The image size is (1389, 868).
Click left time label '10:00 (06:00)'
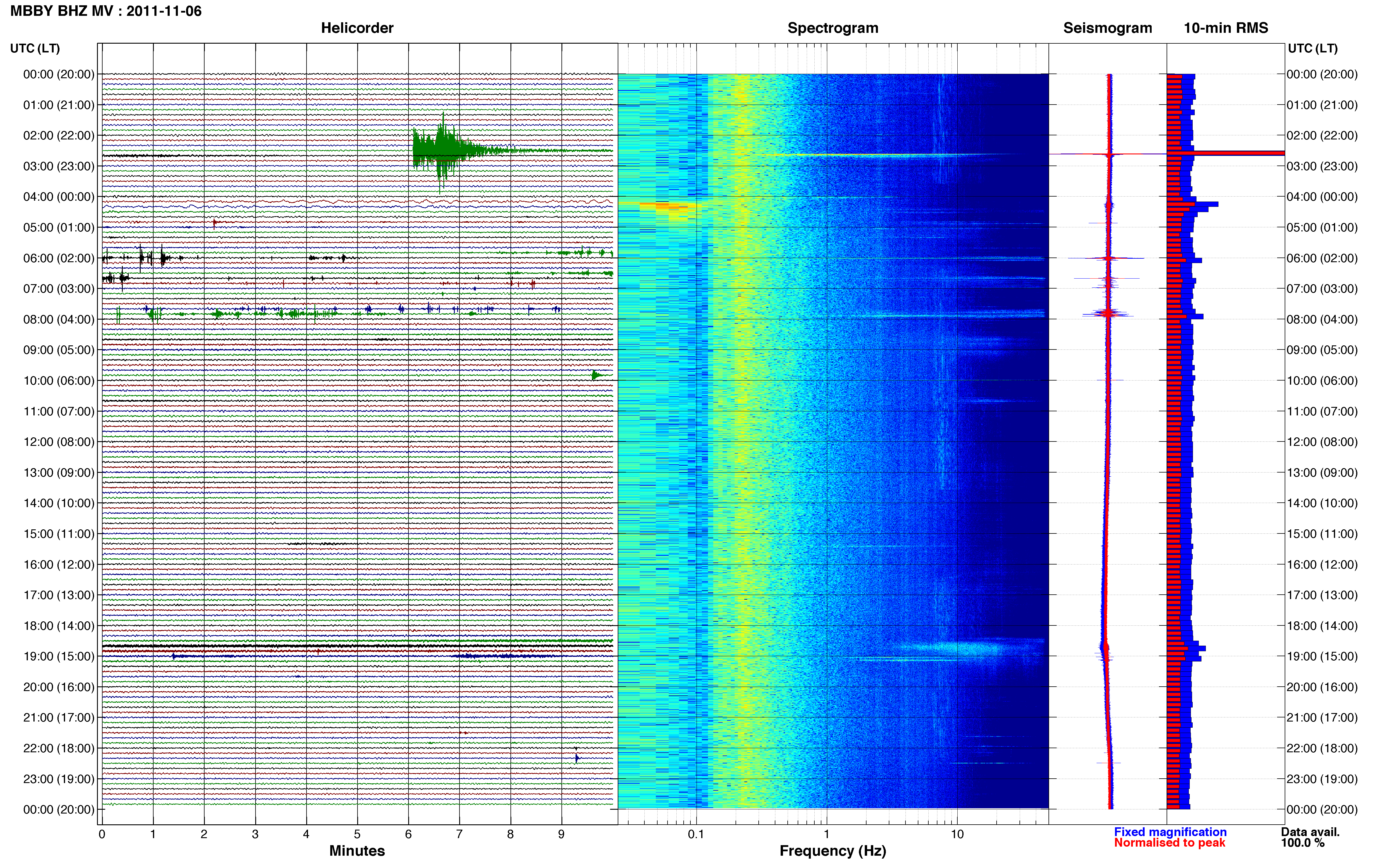[x=59, y=381]
